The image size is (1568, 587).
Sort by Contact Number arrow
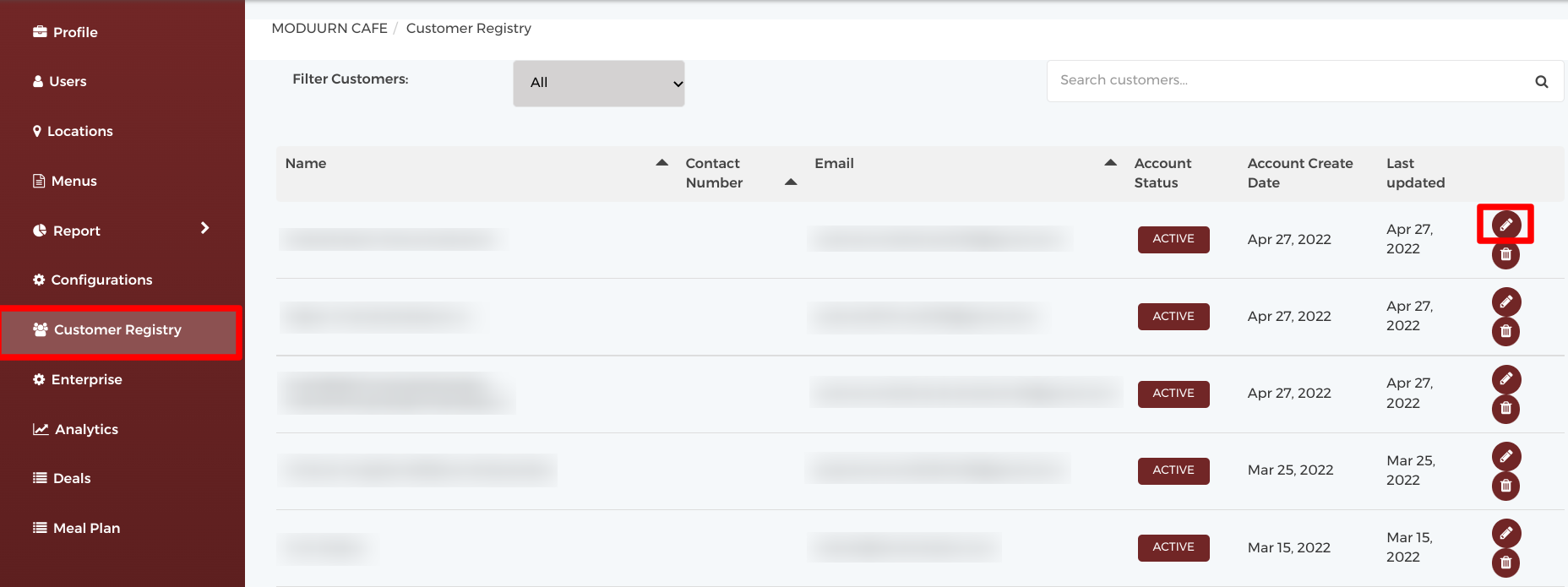coord(791,182)
